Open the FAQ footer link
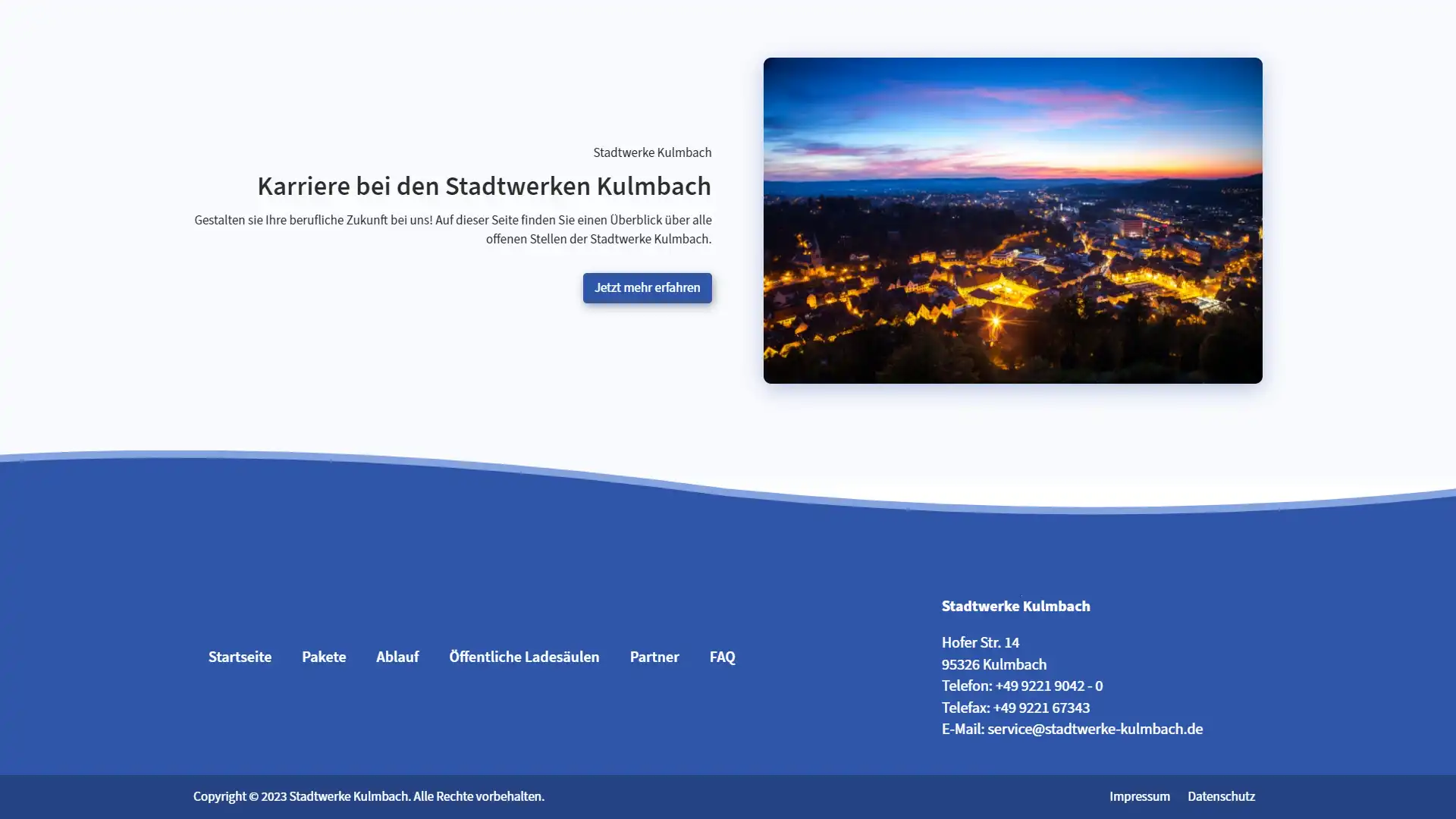The width and height of the screenshot is (1456, 819). coord(722,657)
